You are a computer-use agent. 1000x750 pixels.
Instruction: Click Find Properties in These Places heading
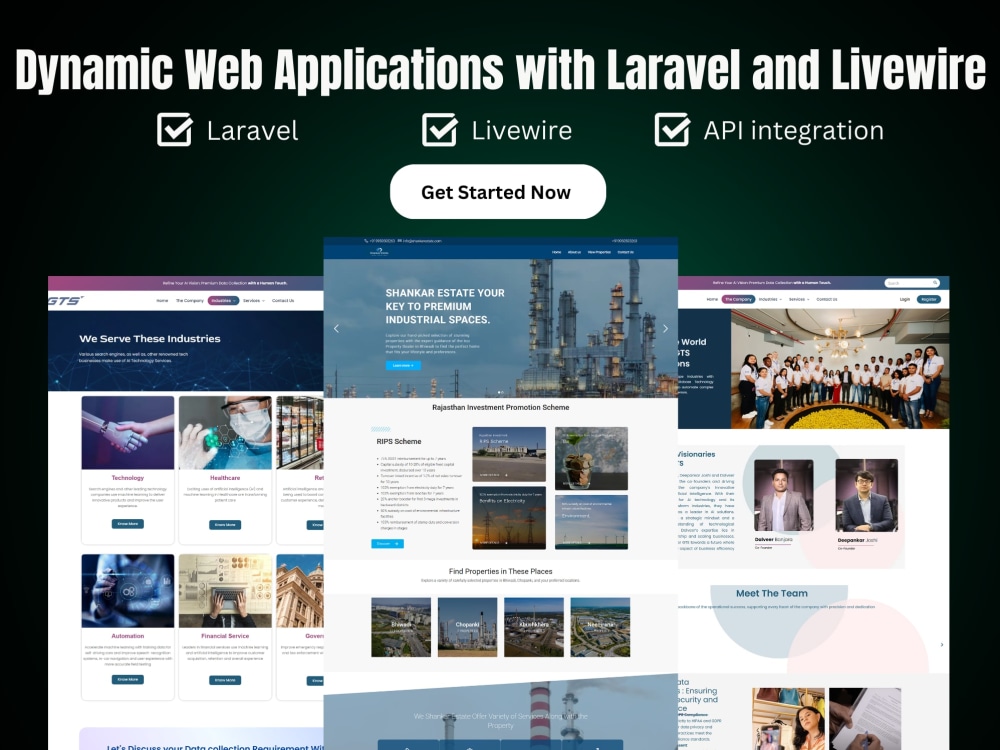pyautogui.click(x=501, y=571)
